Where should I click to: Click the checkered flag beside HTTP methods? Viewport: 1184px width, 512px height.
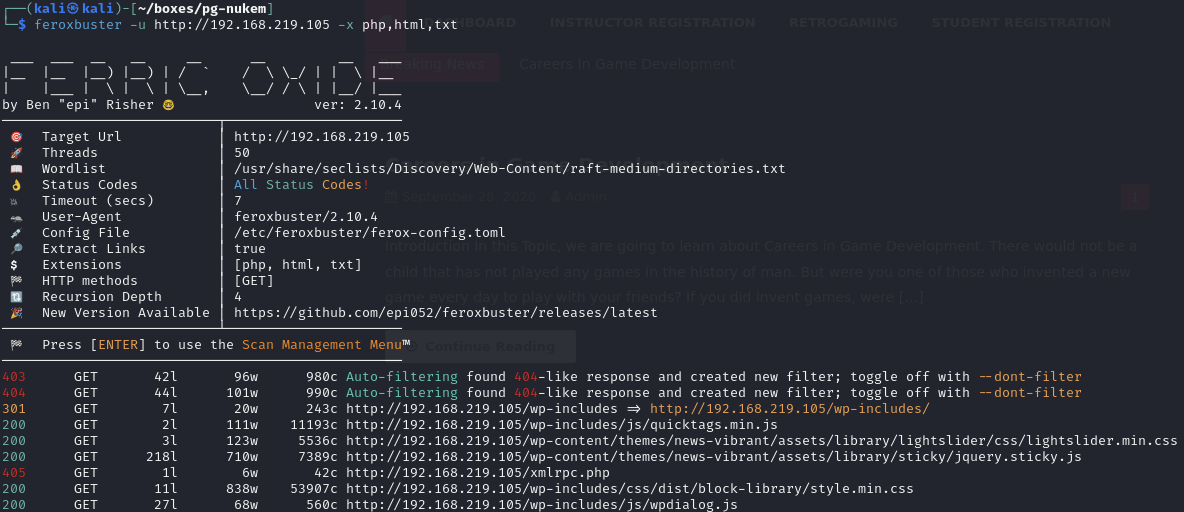16,281
